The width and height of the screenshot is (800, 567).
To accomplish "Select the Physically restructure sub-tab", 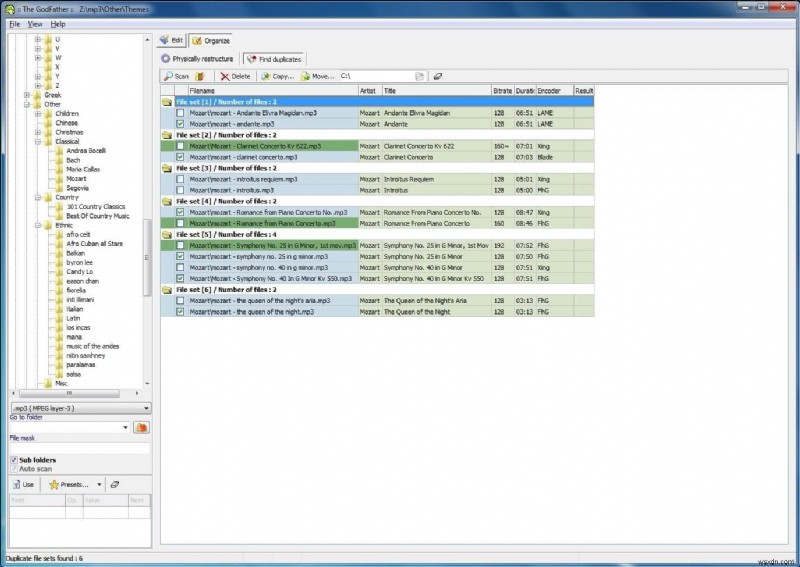I will click(x=197, y=59).
